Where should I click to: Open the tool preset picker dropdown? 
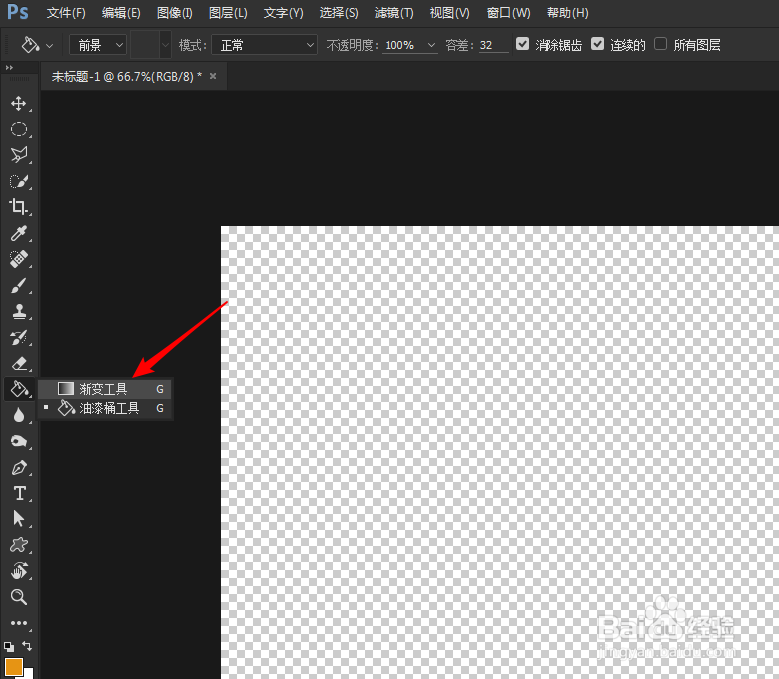[49, 46]
